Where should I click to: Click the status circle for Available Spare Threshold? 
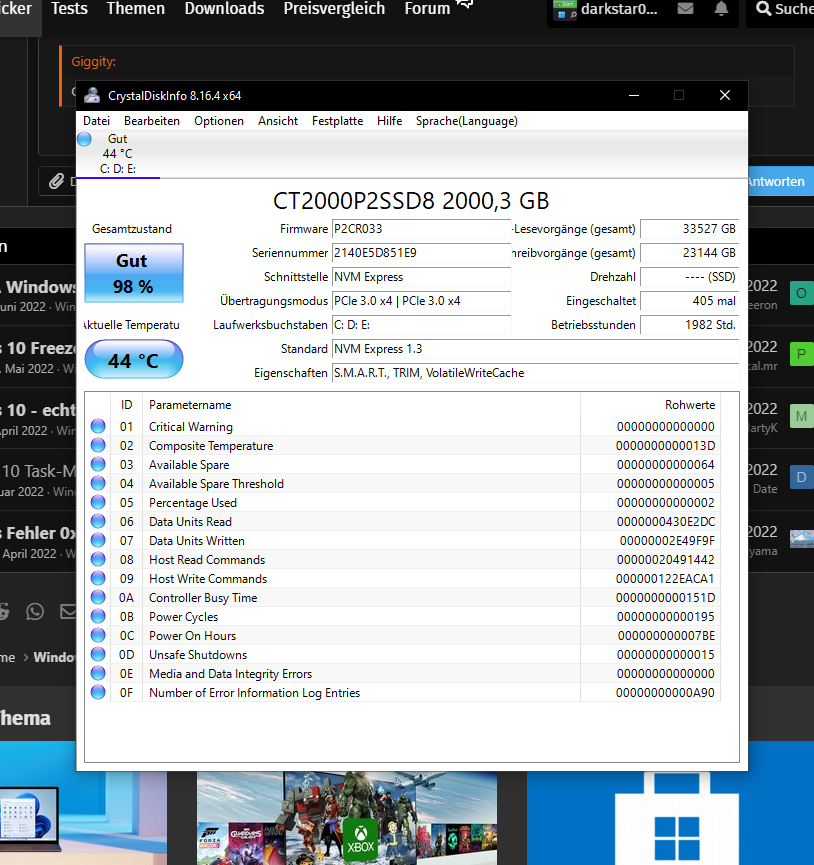(x=98, y=483)
